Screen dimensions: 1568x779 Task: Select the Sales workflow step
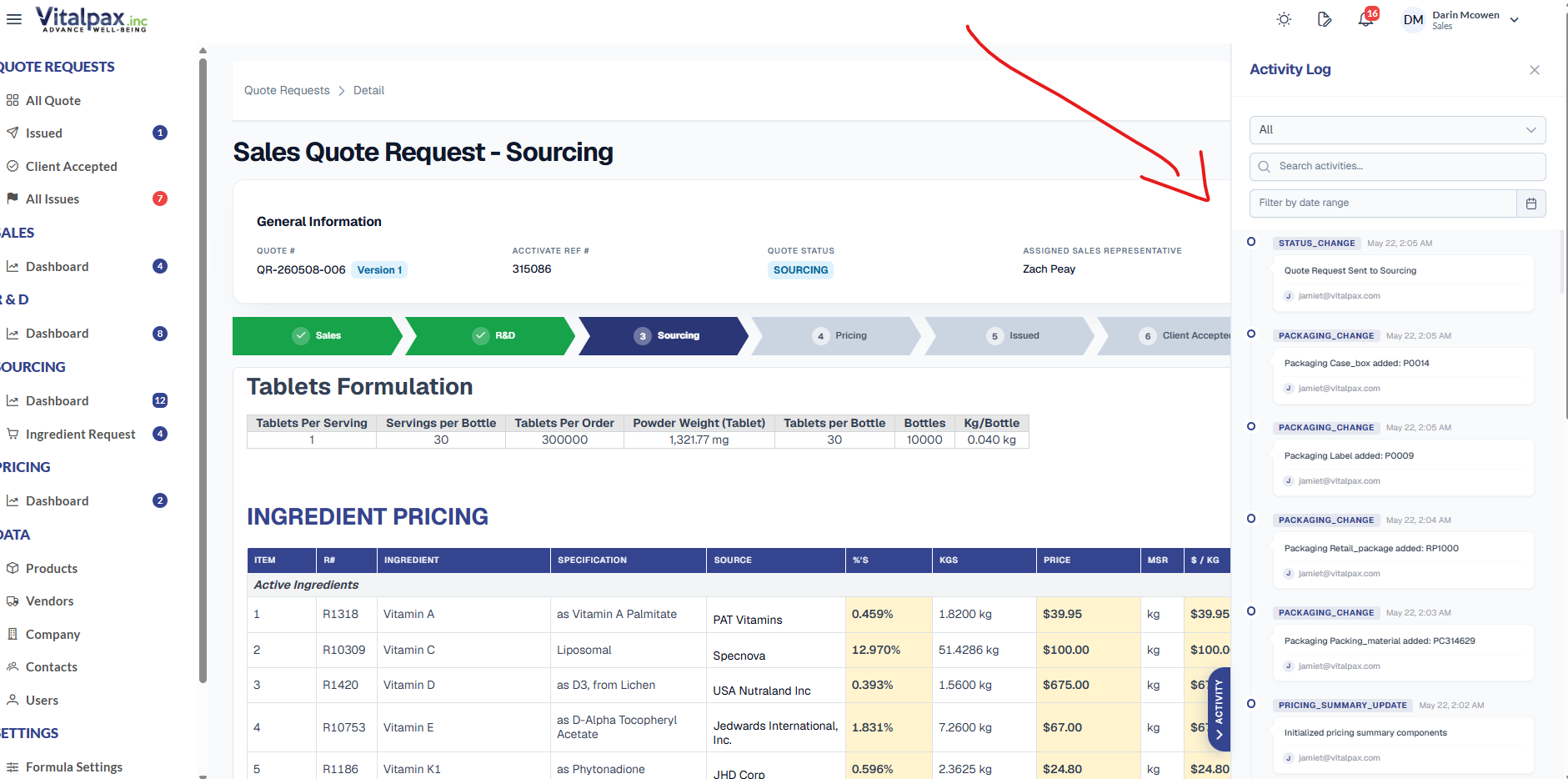coord(318,336)
